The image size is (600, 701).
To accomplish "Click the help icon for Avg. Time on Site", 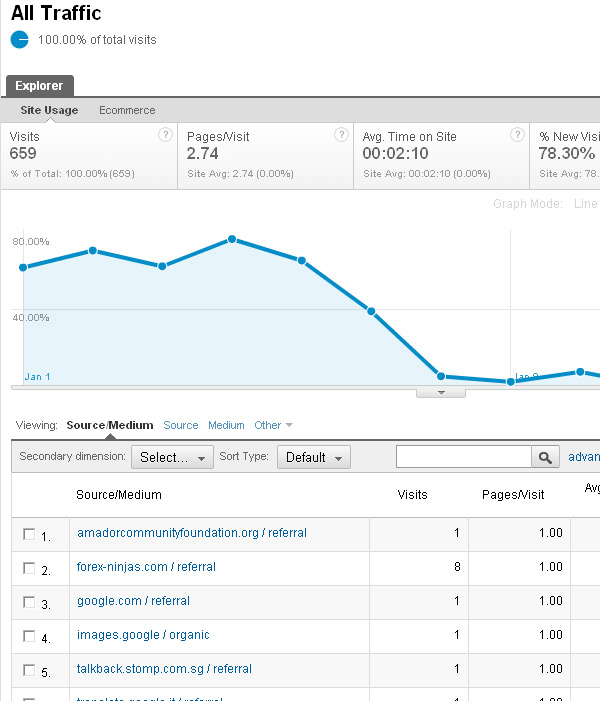I will click(x=517, y=135).
